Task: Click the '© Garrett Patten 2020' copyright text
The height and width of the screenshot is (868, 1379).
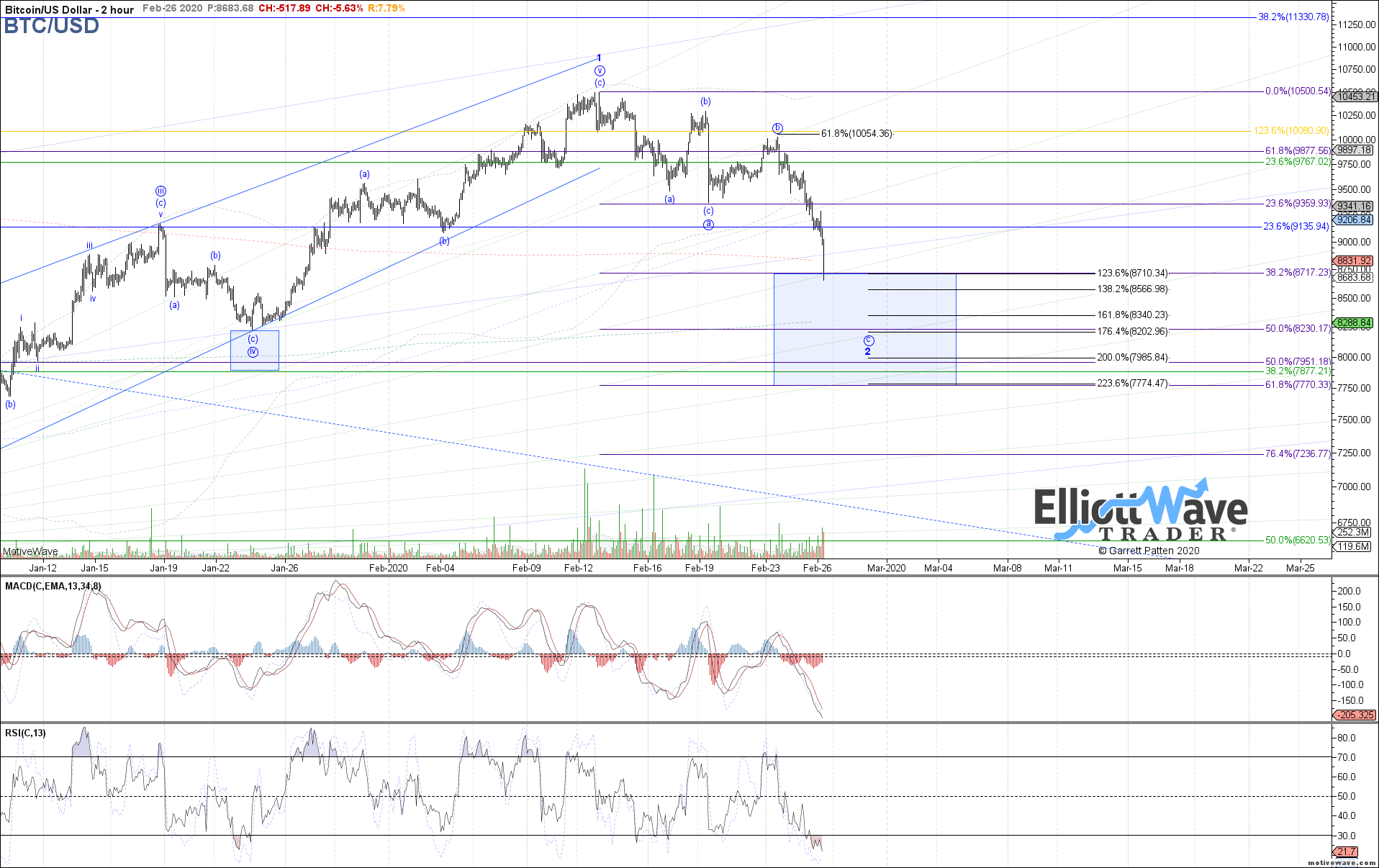Action: click(x=1149, y=551)
